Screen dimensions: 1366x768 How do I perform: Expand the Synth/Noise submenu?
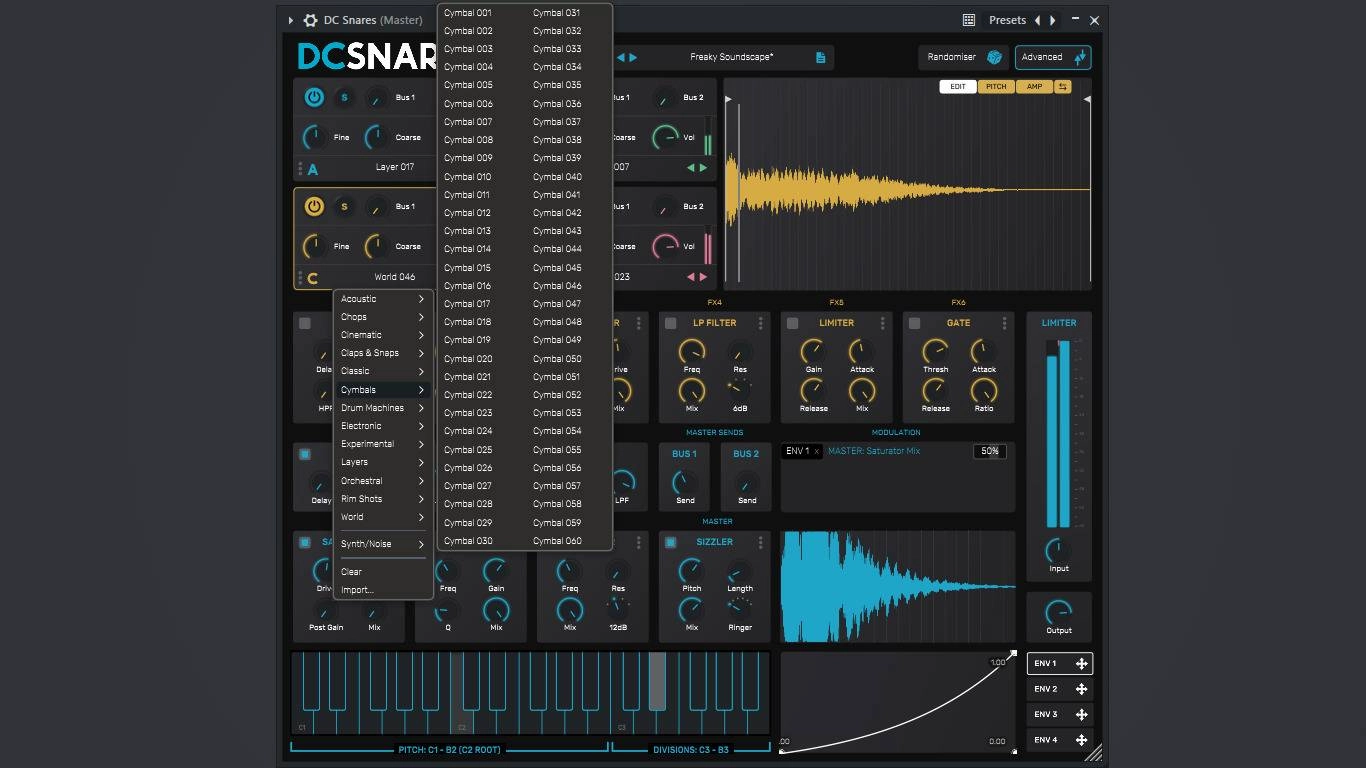coord(383,544)
